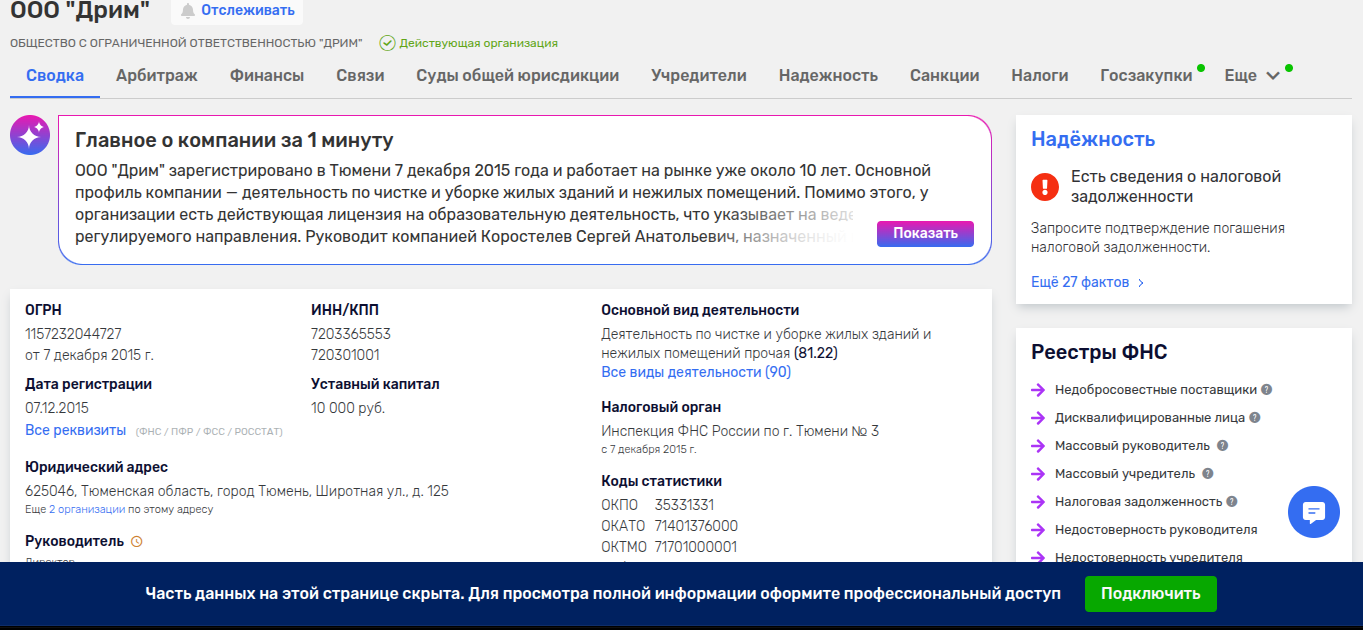Click ОКПО code 35331331
Screen dimensions: 1363x630
click(x=685, y=505)
